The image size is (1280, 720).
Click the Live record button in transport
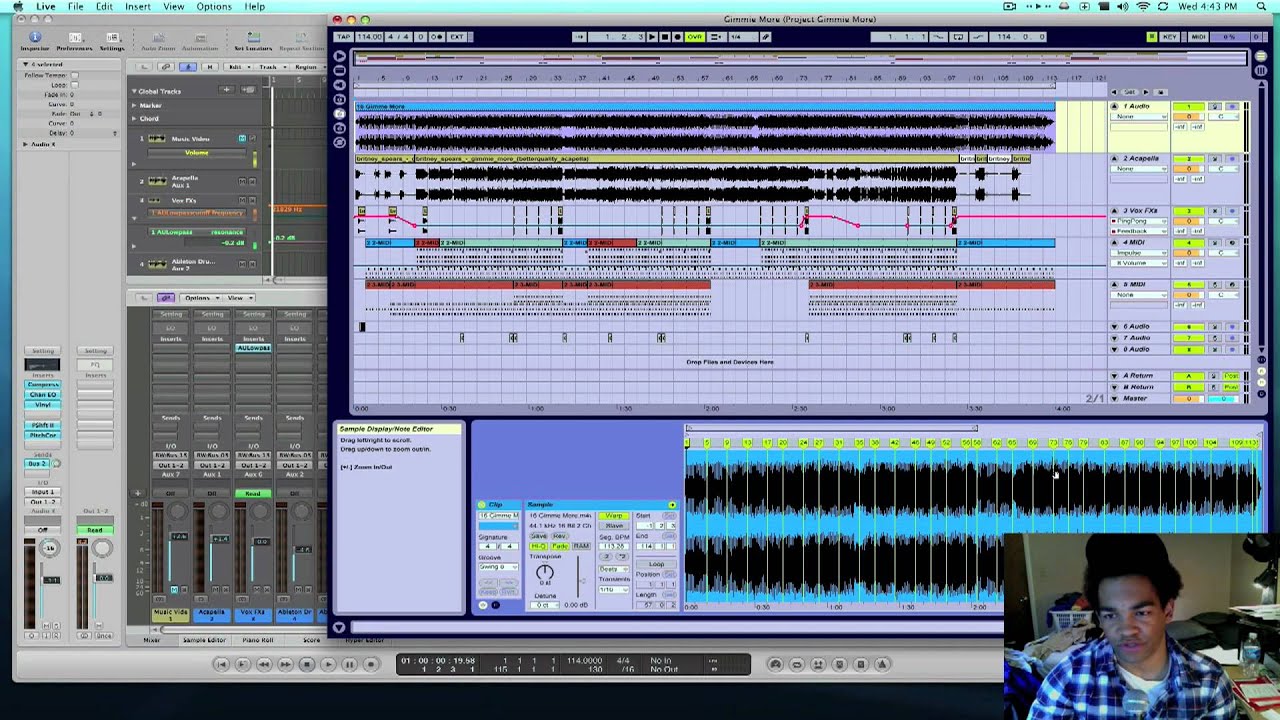pyautogui.click(x=677, y=37)
